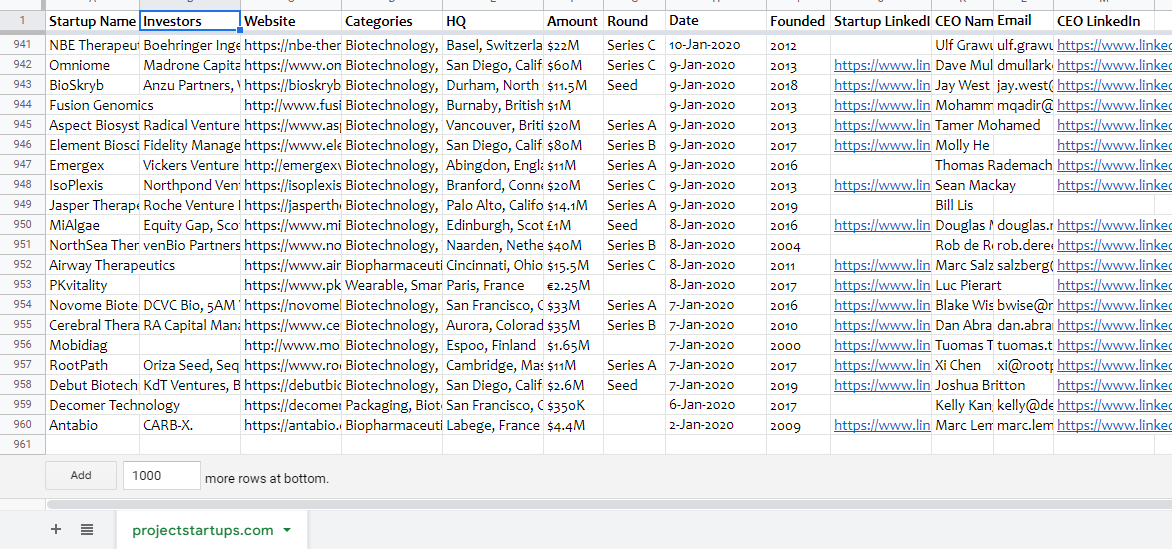
Task: Select BioSkryb's Seed round cell
Action: tap(634, 85)
